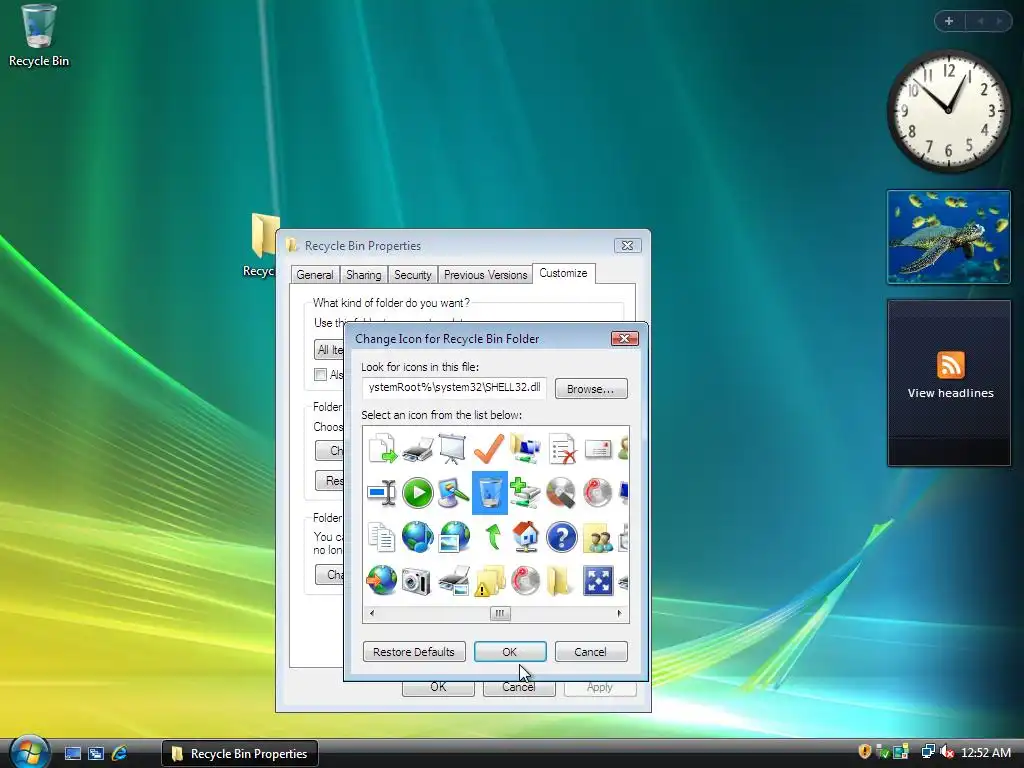1024x768 pixels.
Task: Select the text rename cursor icon
Action: coord(382,492)
